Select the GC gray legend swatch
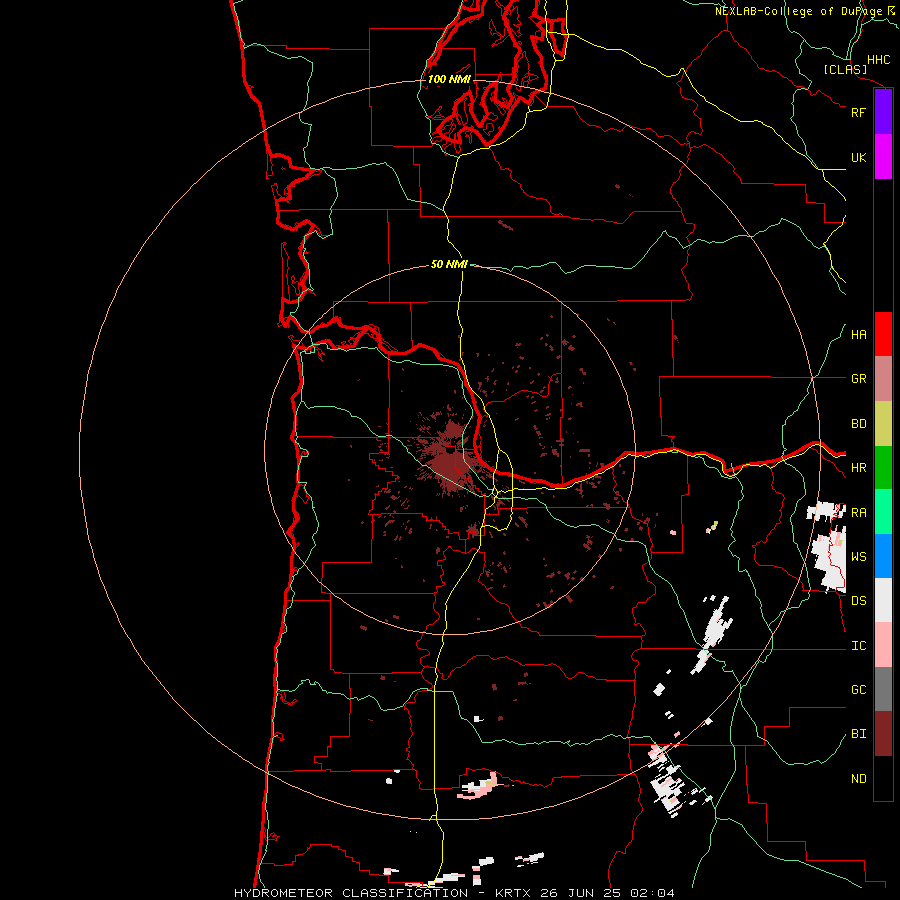 883,689
